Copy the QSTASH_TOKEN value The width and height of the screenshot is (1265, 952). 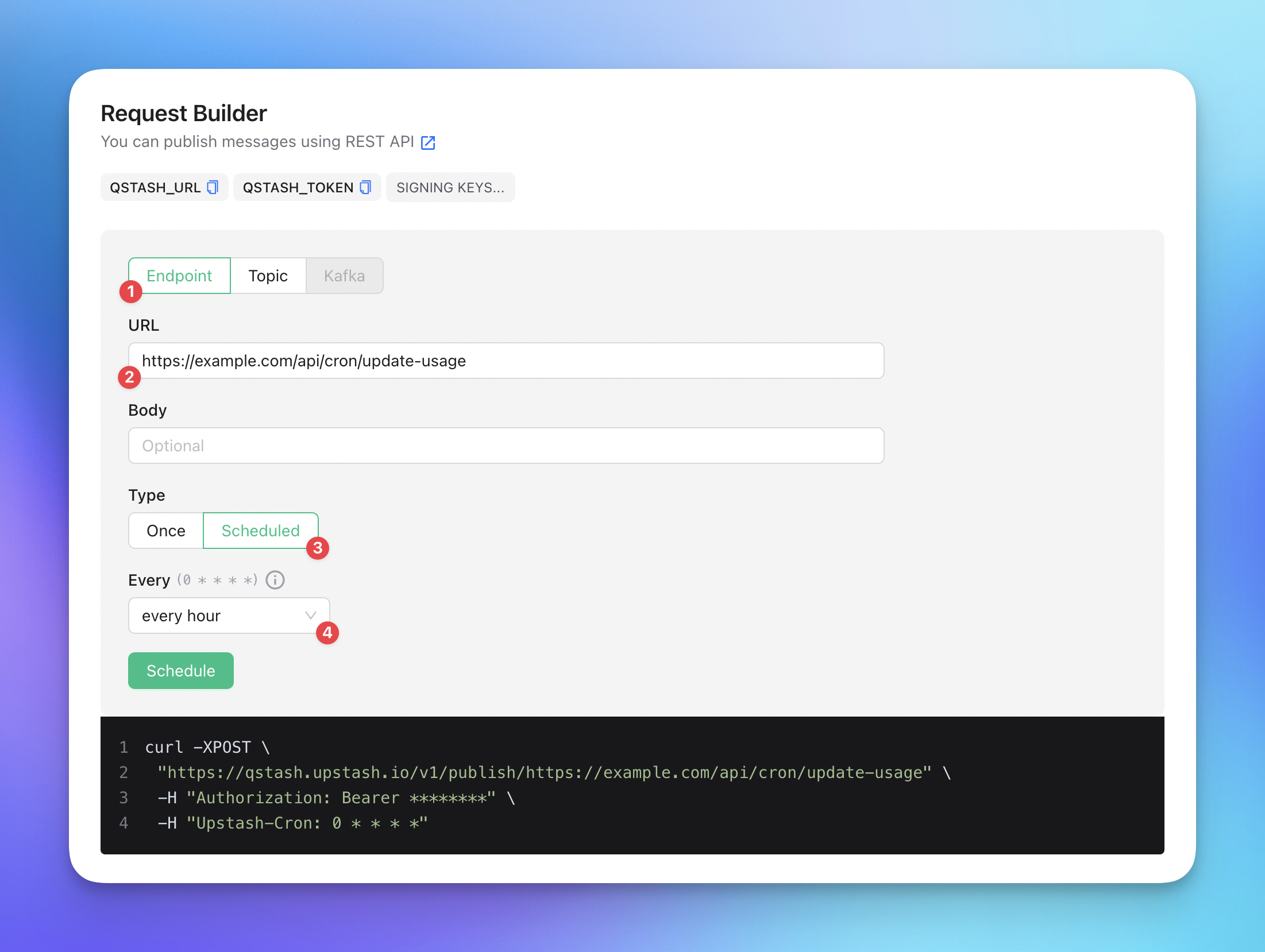click(365, 187)
